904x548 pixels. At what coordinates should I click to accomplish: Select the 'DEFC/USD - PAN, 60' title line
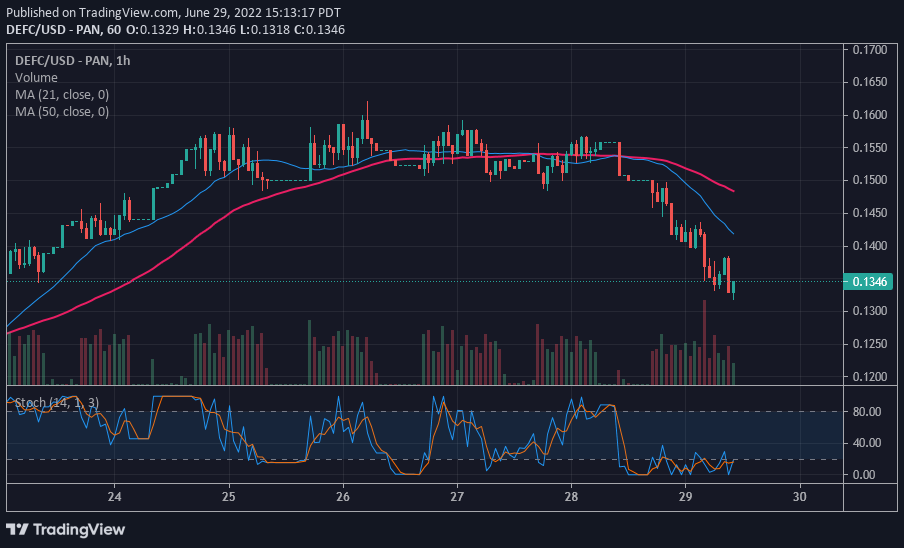click(x=63, y=29)
